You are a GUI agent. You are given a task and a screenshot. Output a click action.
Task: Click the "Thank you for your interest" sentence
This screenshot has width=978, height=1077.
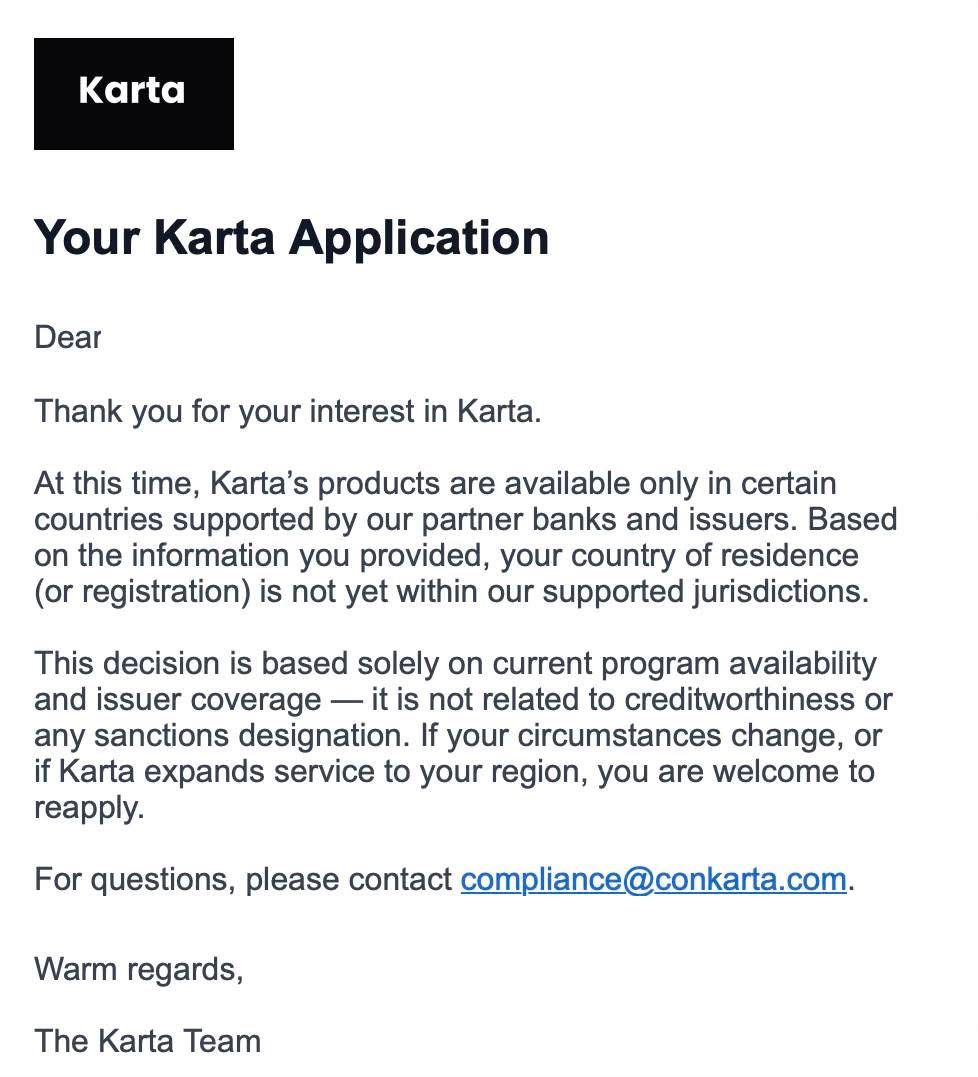287,411
